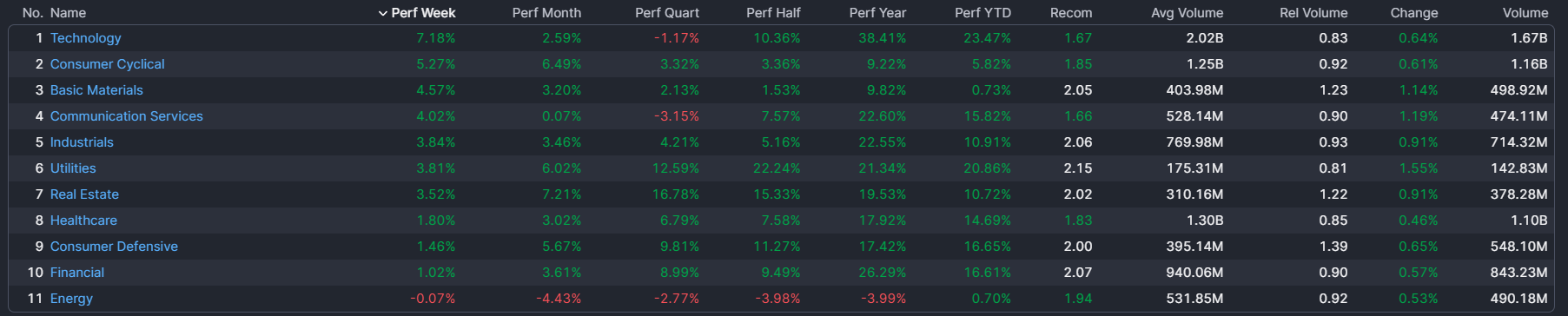Open the Energy sector link
1568x316 pixels.
point(71,299)
